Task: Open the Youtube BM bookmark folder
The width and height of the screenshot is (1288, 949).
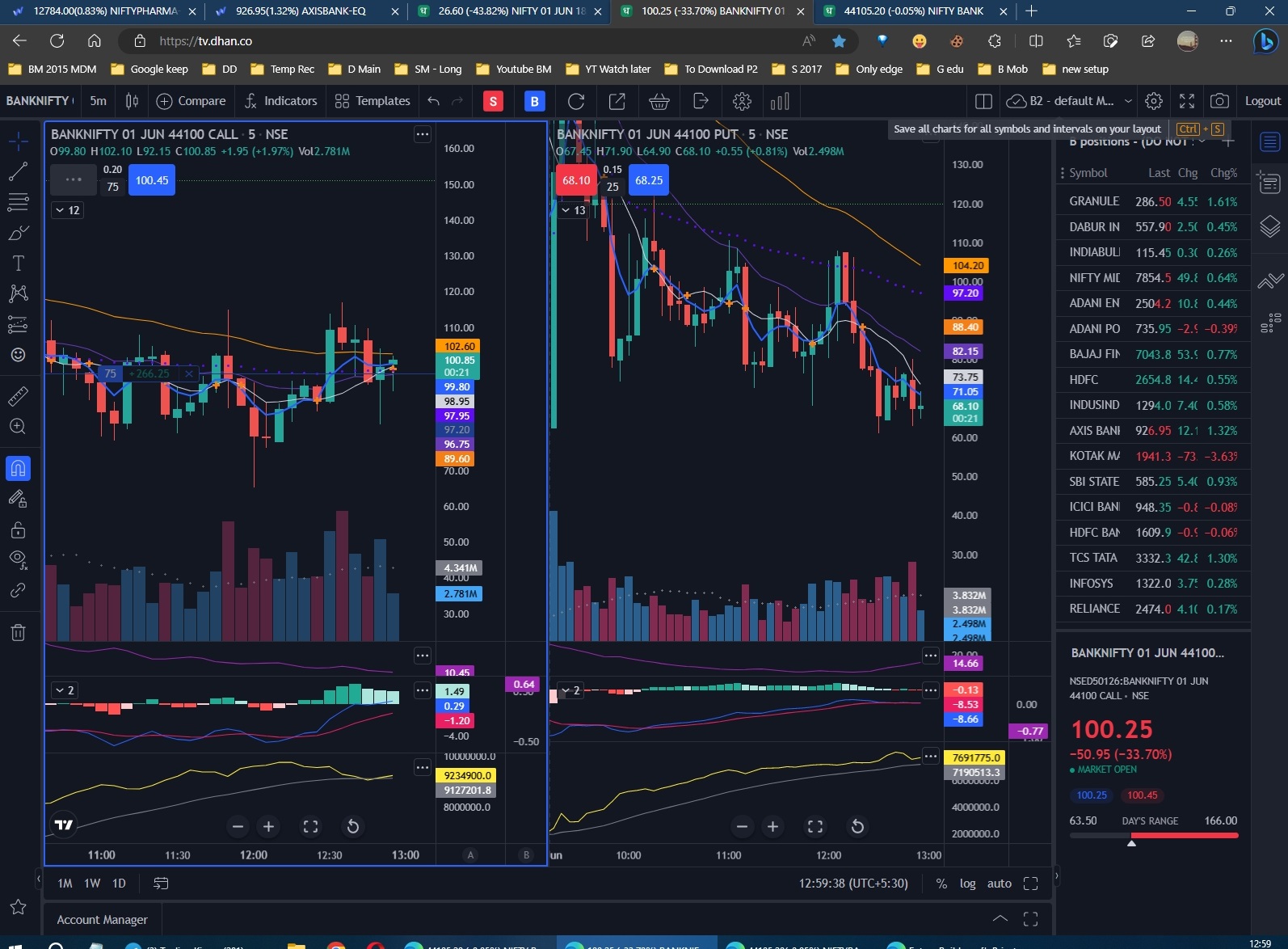Action: coord(514,69)
